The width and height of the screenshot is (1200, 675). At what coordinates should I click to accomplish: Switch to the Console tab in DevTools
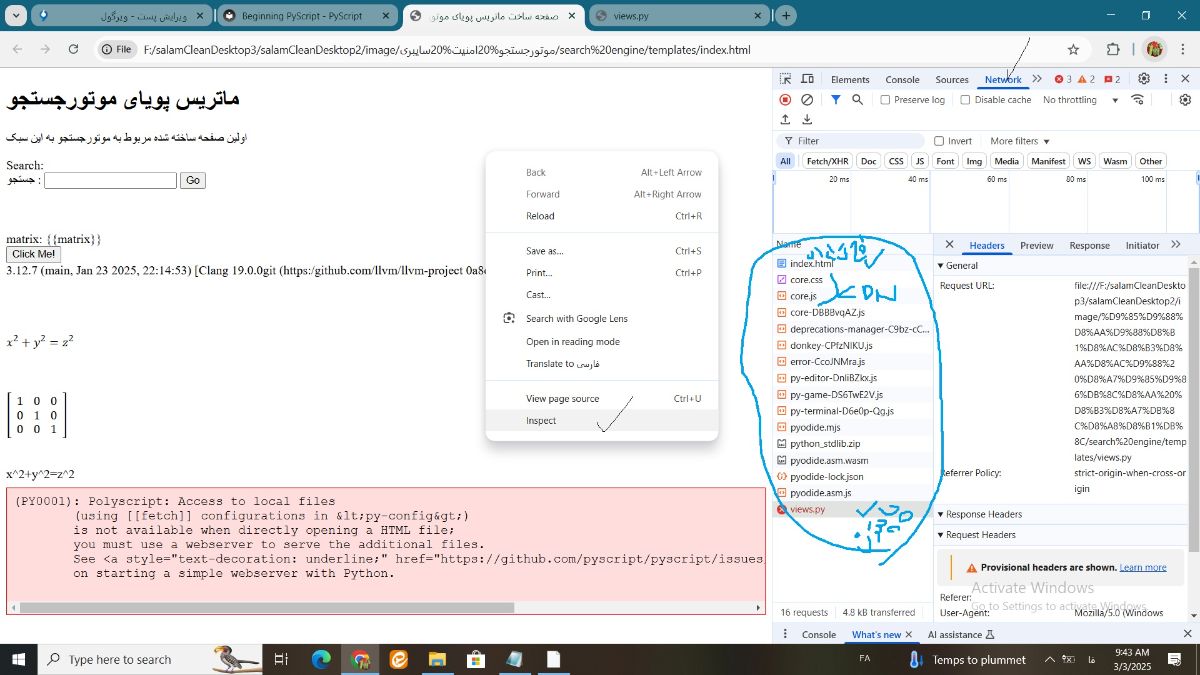tap(902, 79)
